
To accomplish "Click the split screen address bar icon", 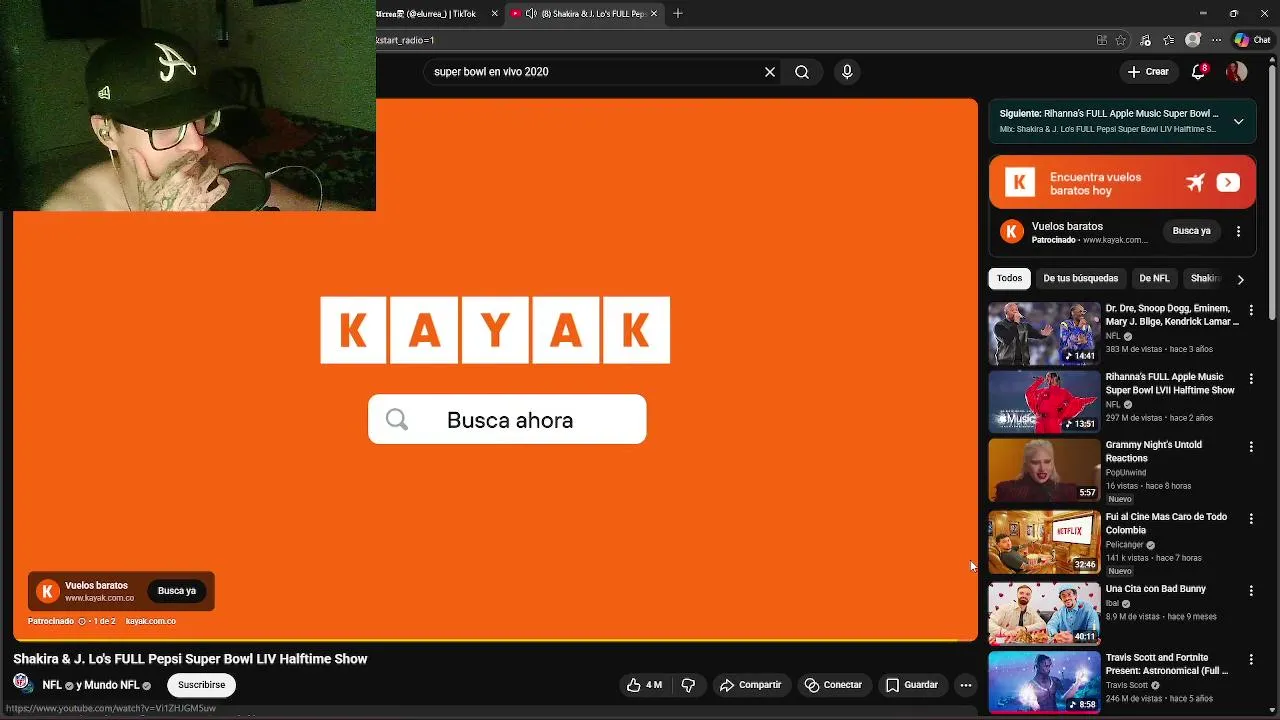I will (1102, 40).
